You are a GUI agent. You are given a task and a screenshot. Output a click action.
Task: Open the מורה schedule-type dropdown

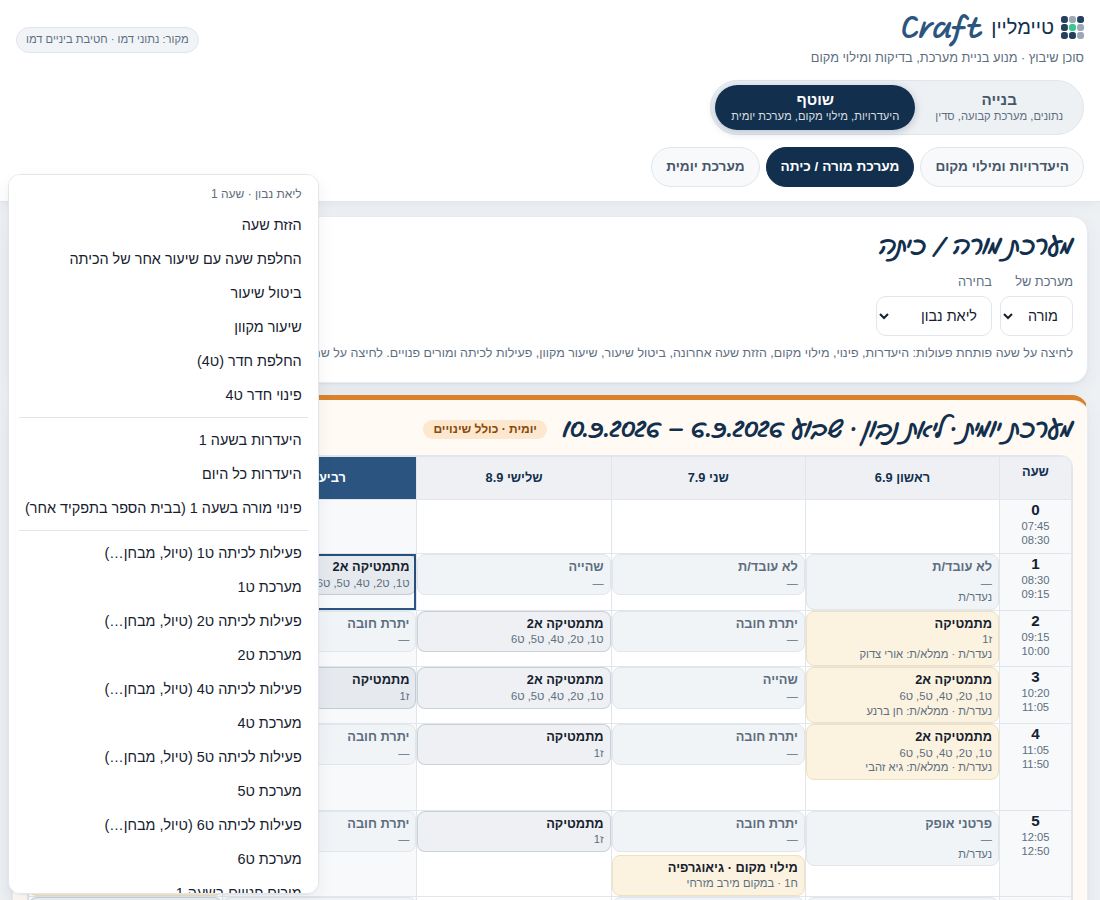[x=1037, y=316]
